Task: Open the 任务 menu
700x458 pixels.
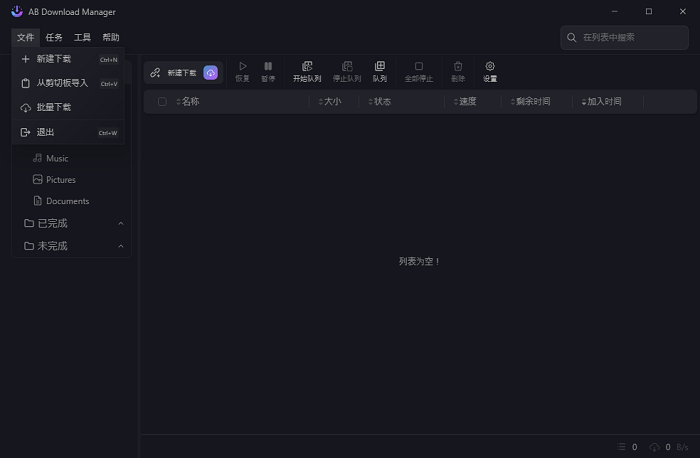Action: (54, 37)
